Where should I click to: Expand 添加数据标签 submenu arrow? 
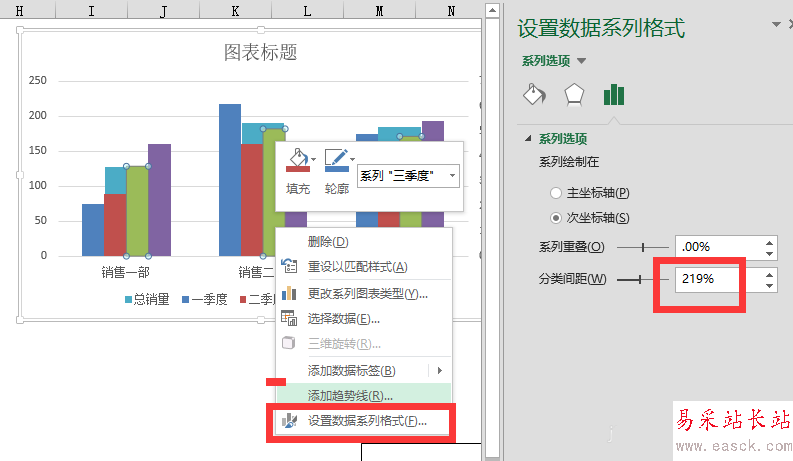[x=439, y=371]
